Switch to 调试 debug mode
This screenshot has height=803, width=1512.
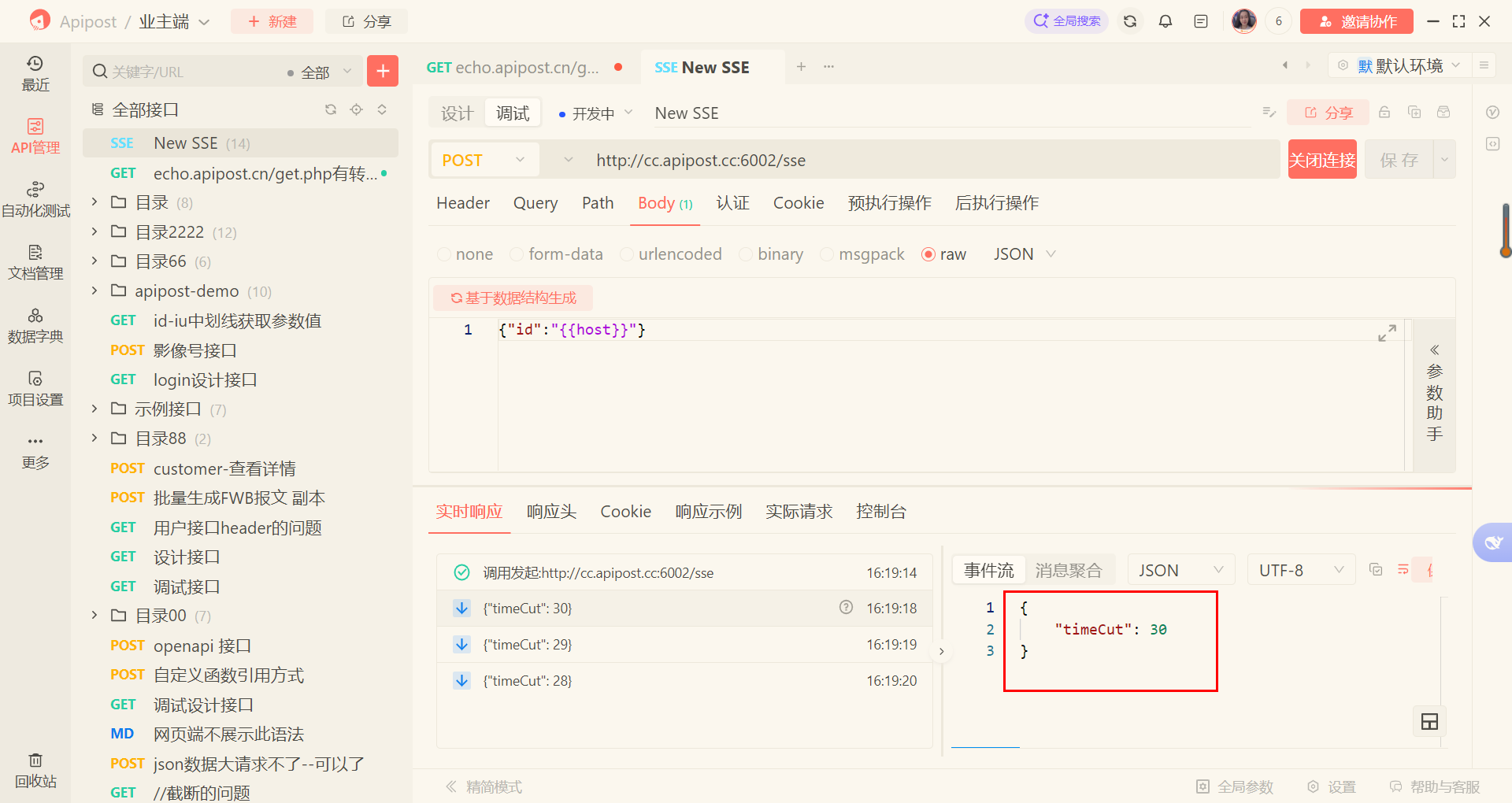[513, 113]
